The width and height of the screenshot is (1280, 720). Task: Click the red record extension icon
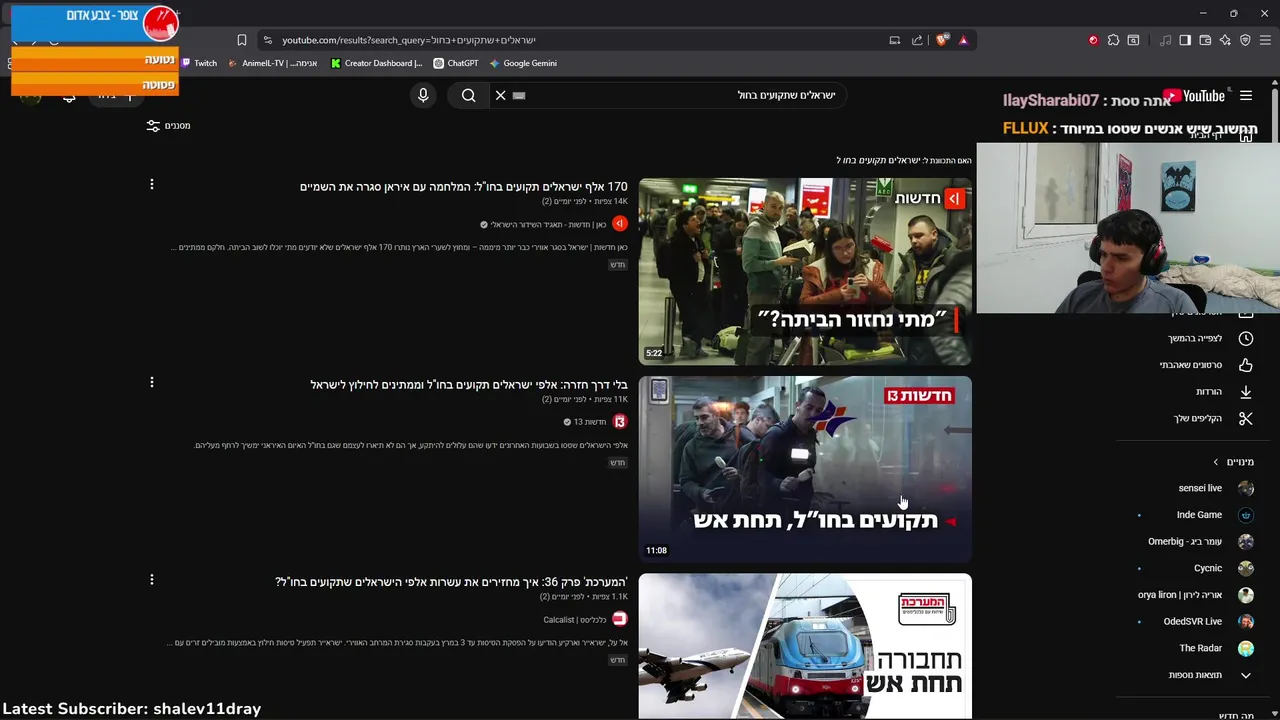pyautogui.click(x=1093, y=40)
